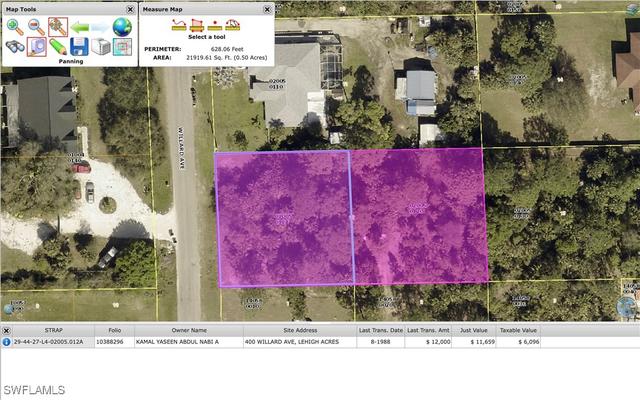Go back to previous map extent
Image resolution: width=640 pixels, height=400 pixels.
click(79, 27)
